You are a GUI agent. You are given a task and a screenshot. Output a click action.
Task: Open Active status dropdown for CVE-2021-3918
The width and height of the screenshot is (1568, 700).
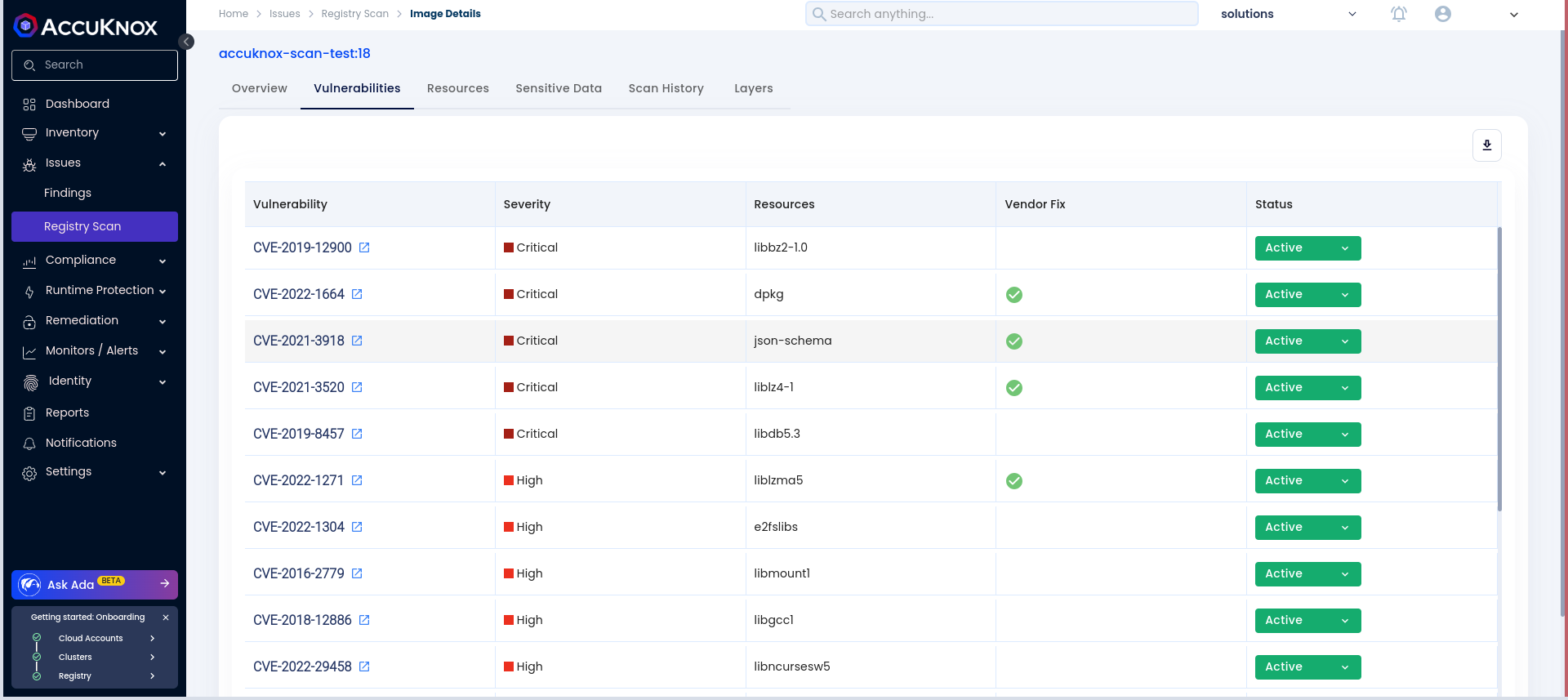click(1307, 341)
